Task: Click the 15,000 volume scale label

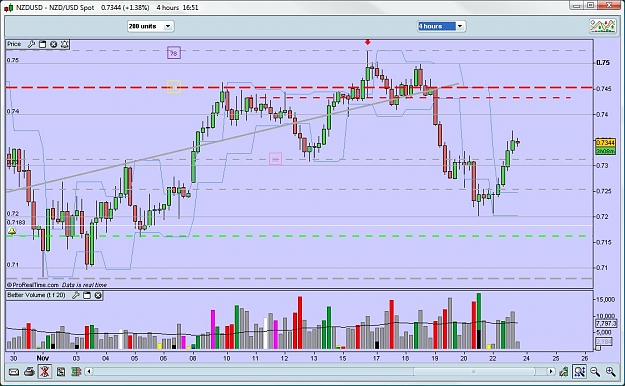Action: 606,299
